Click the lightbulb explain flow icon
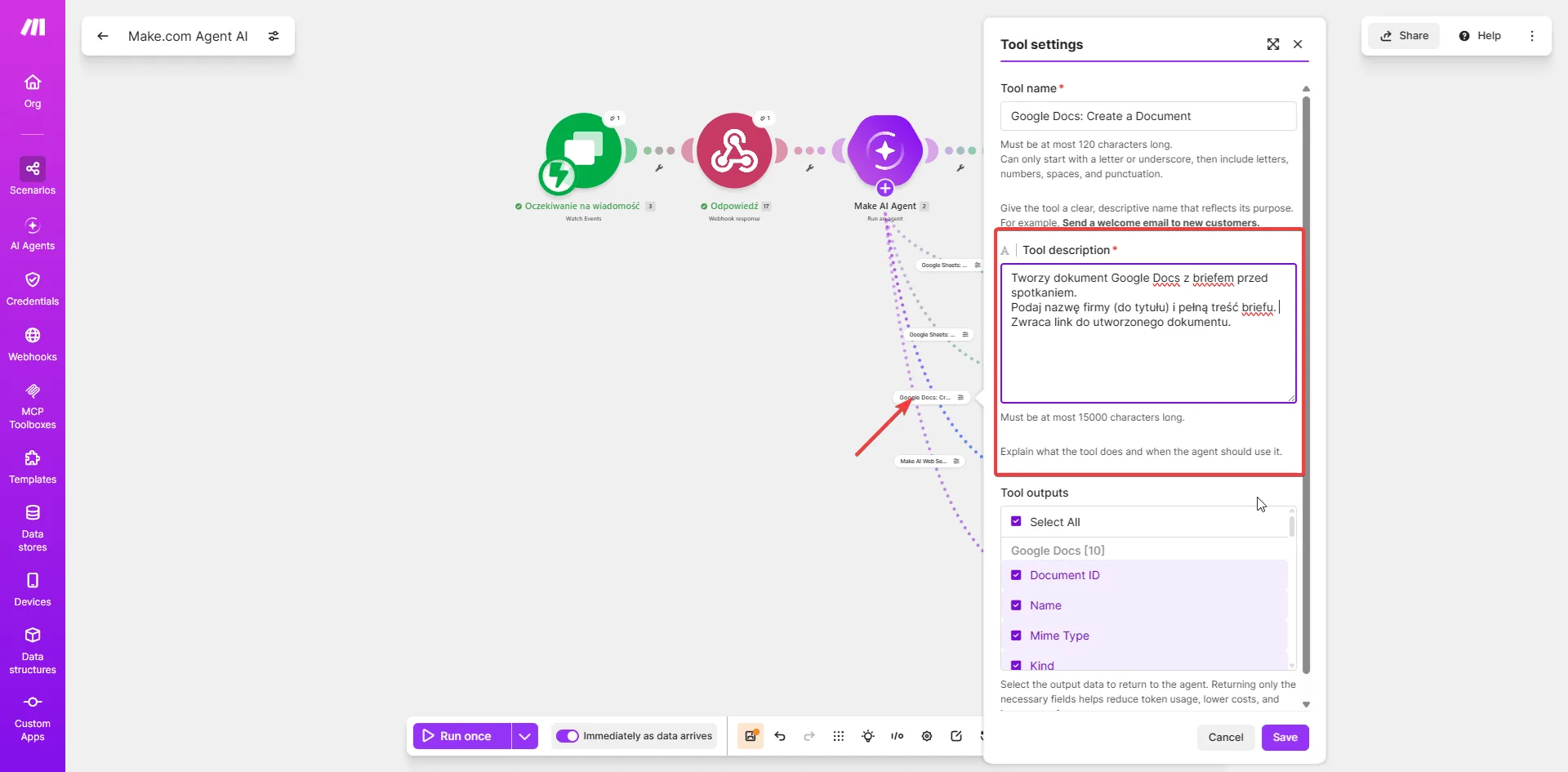The width and height of the screenshot is (1568, 772). point(868,736)
